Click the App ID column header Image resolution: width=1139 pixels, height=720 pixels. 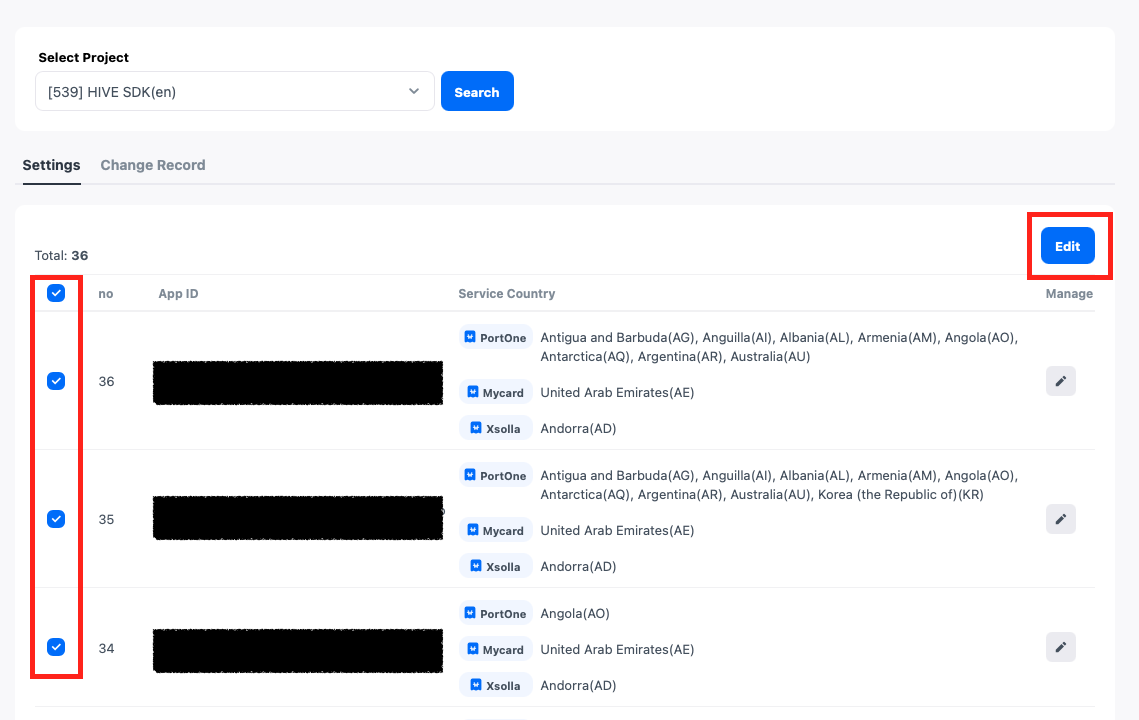tap(178, 294)
